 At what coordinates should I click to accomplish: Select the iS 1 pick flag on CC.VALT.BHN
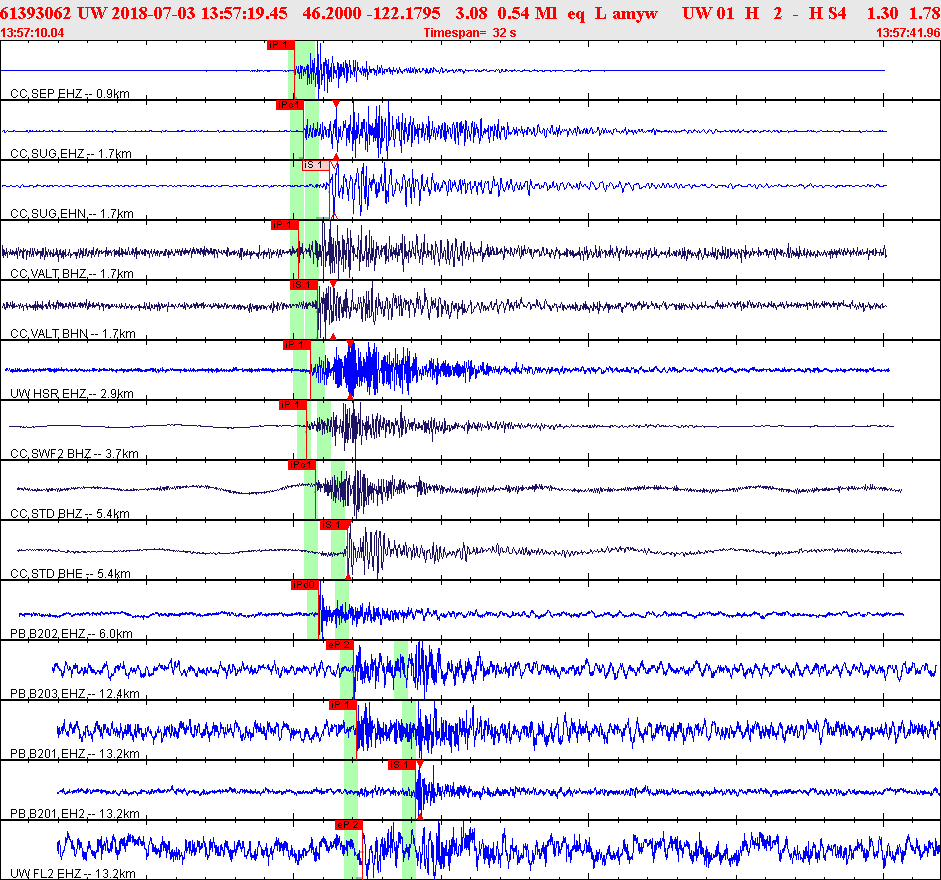click(x=303, y=285)
